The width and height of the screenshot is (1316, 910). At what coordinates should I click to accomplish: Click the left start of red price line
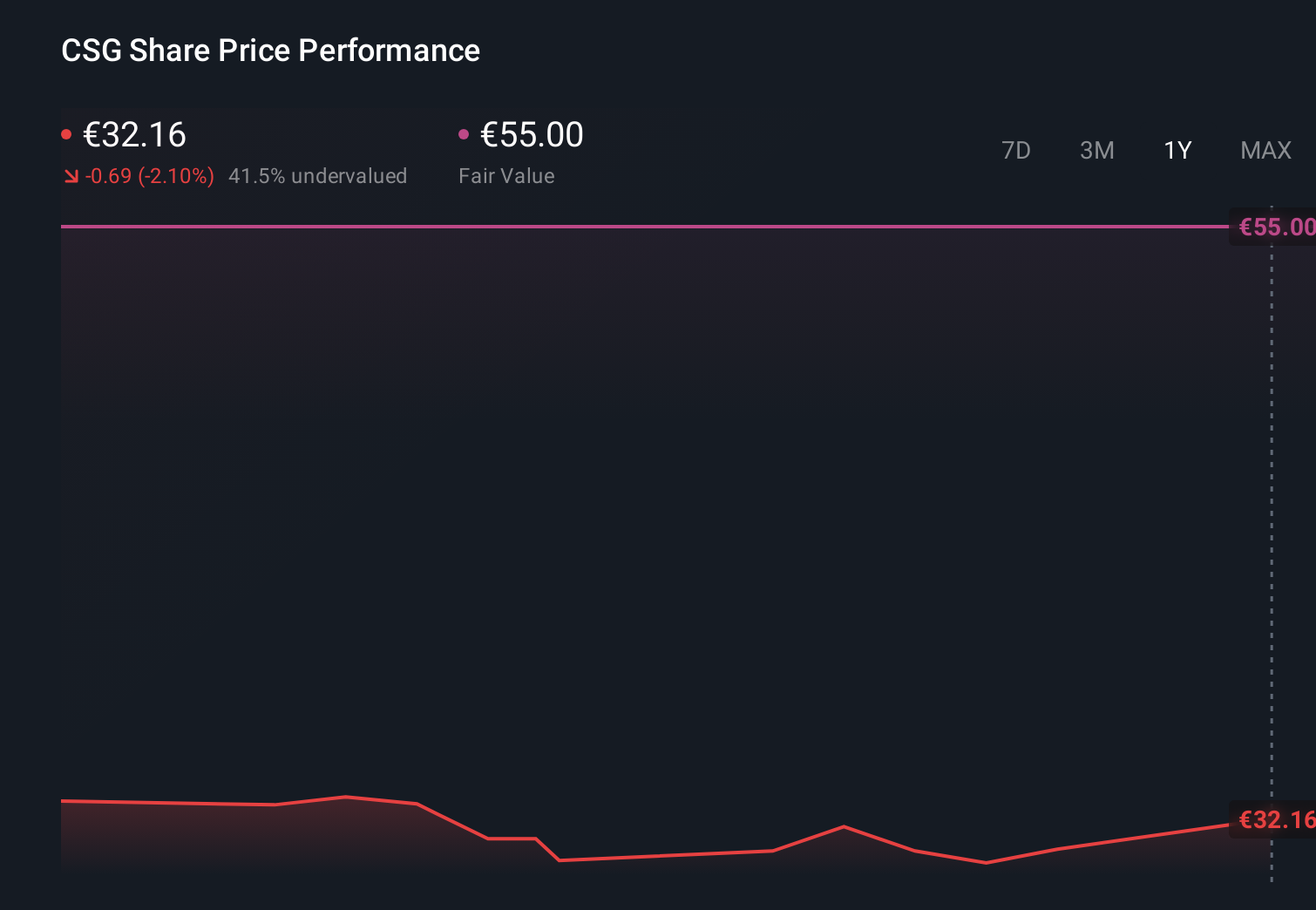tap(64, 800)
